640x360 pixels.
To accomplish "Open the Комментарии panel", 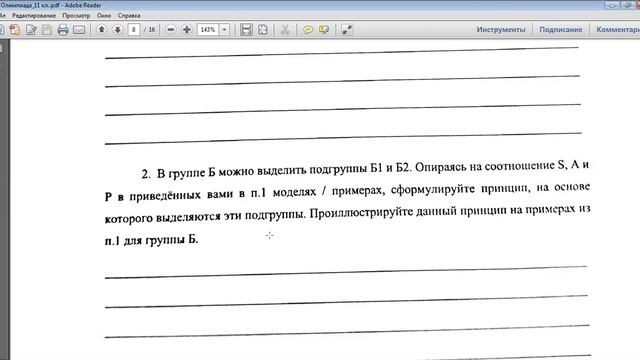I will [x=618, y=29].
